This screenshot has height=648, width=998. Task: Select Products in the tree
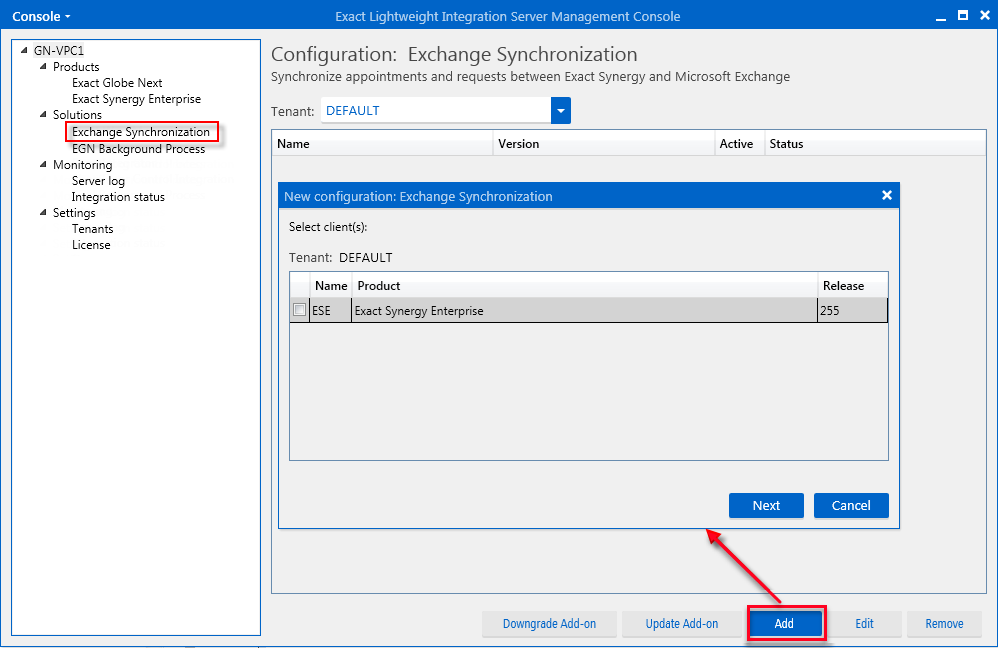coord(76,67)
